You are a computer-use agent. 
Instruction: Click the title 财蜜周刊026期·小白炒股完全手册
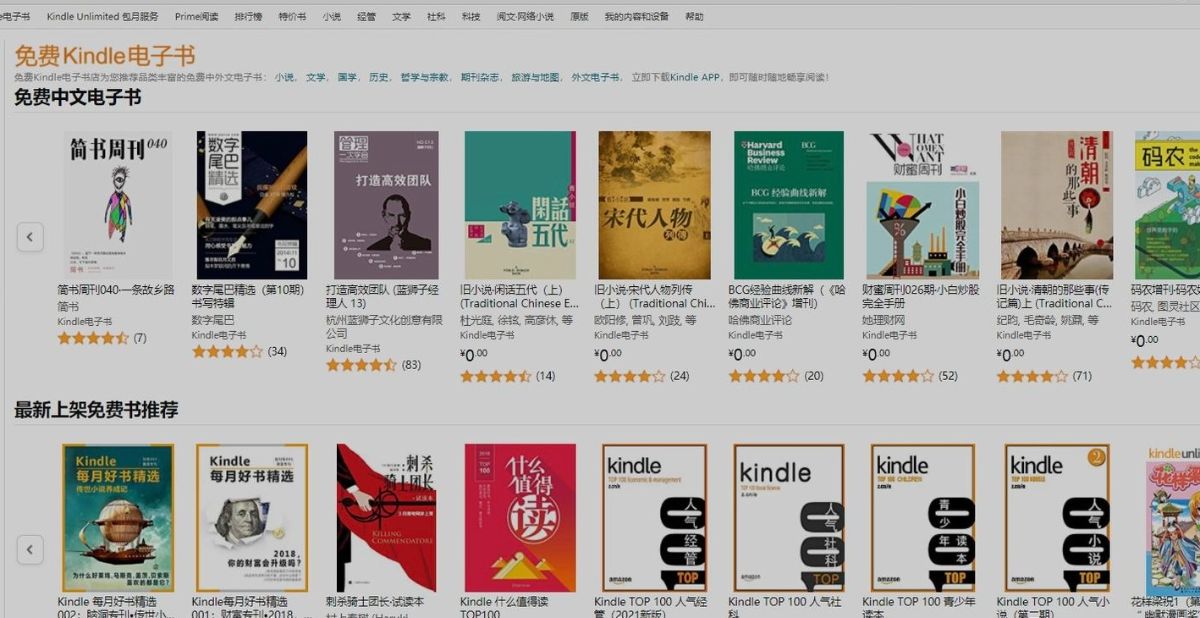tap(920, 295)
